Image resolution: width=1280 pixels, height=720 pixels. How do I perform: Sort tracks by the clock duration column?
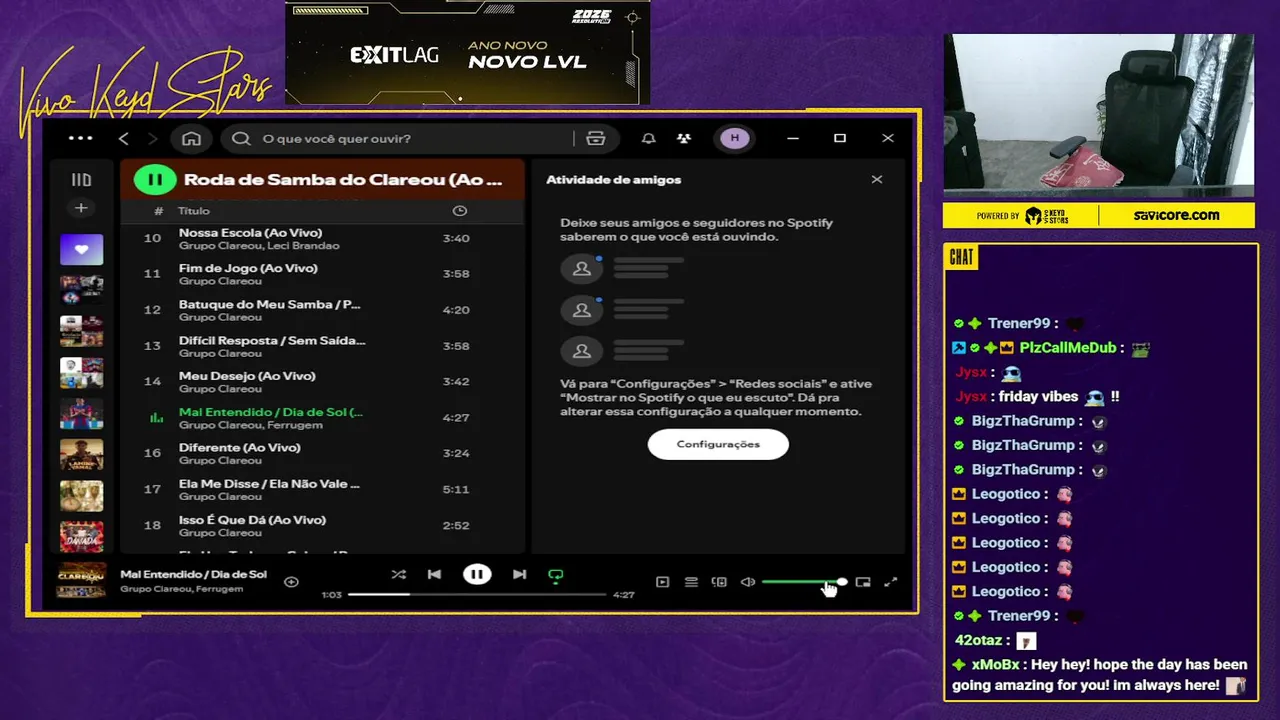click(x=459, y=211)
